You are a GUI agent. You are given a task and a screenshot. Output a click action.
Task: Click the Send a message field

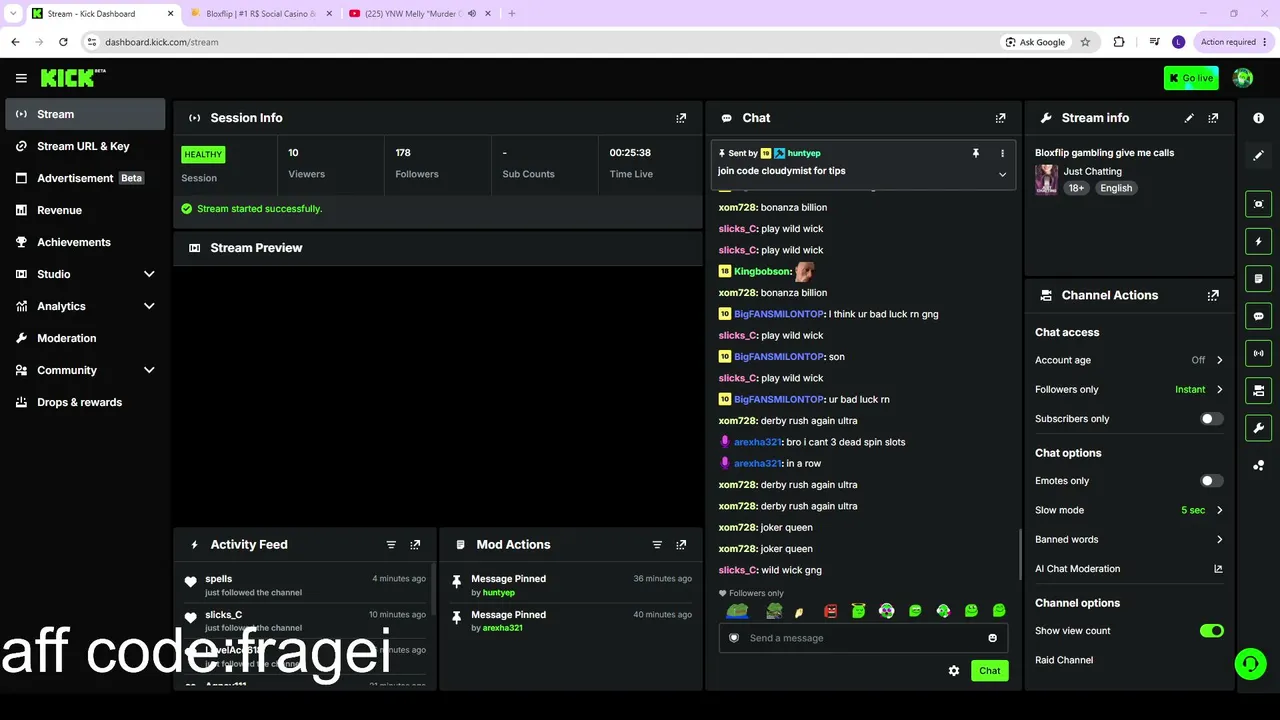[863, 638]
